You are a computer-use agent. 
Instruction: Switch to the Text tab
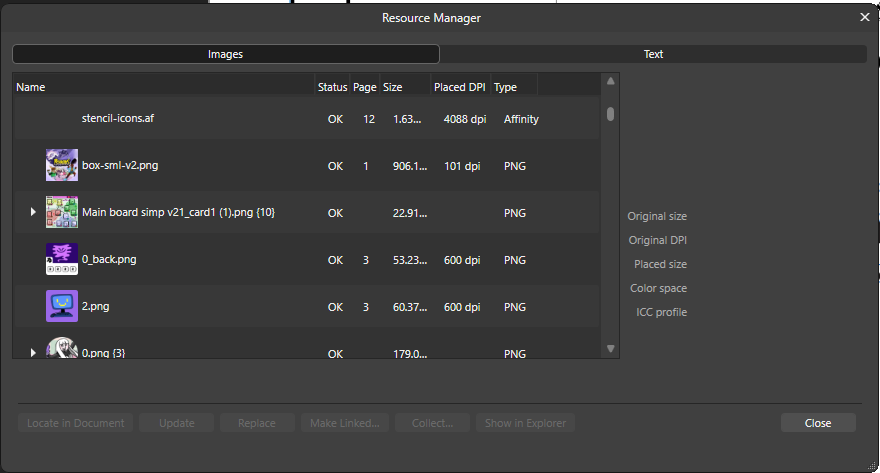[653, 54]
